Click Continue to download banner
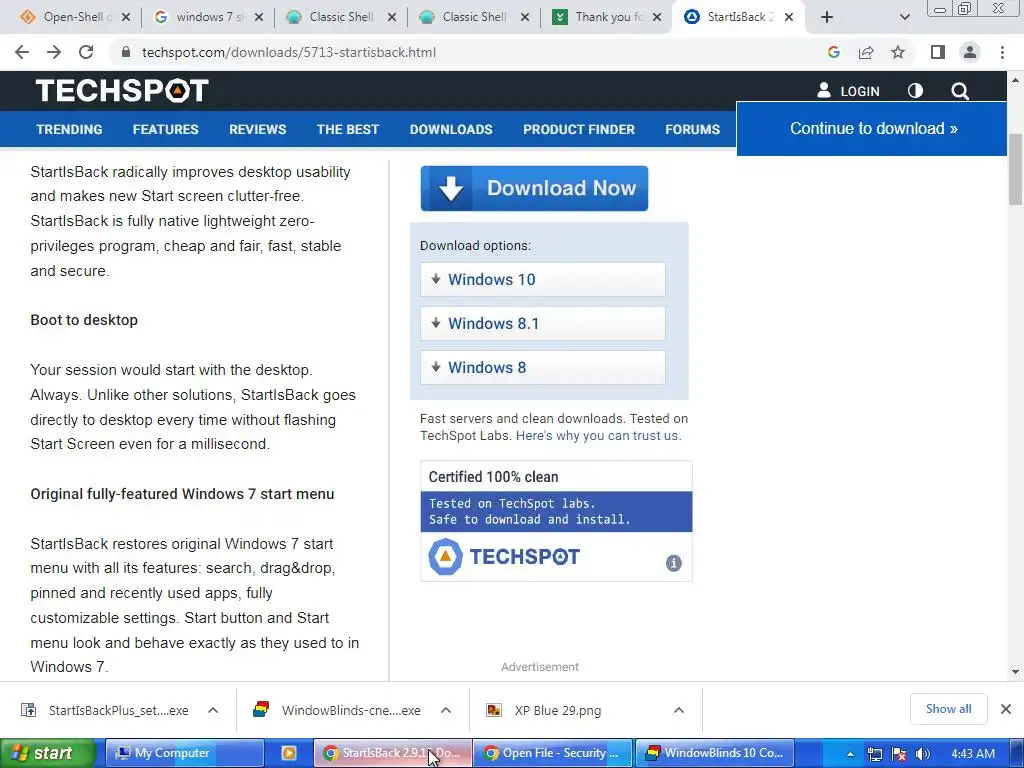Screen dimensions: 1024x768 pos(872,129)
